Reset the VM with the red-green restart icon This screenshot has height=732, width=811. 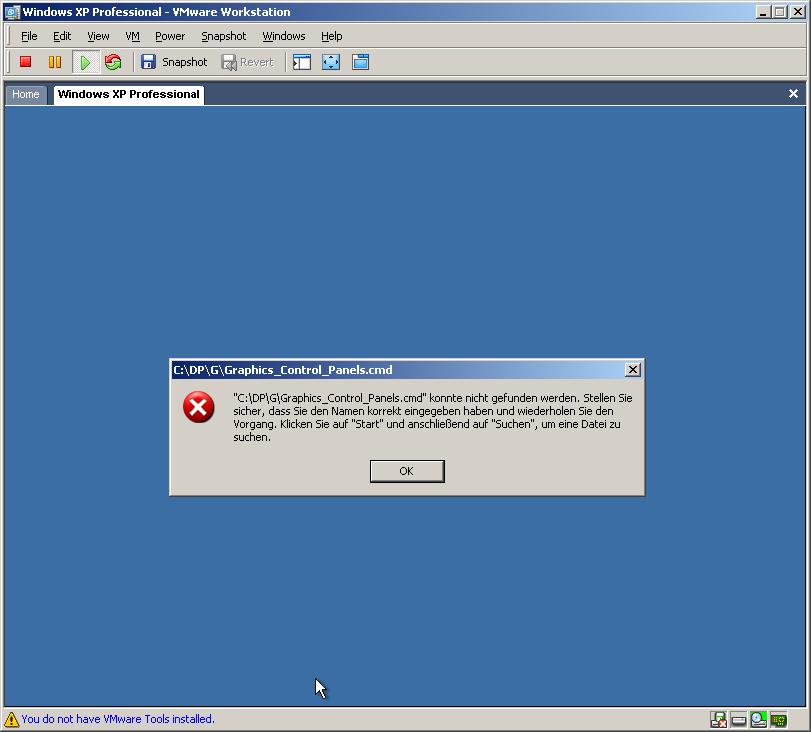(x=113, y=62)
